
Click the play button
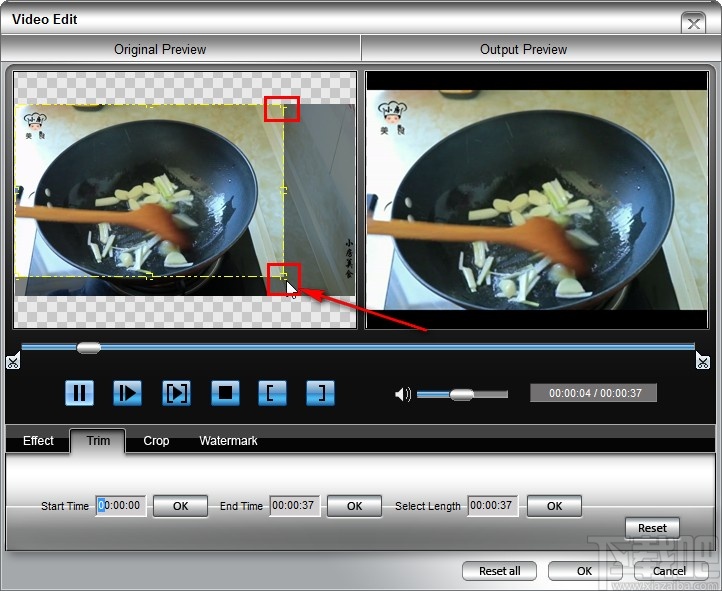128,393
